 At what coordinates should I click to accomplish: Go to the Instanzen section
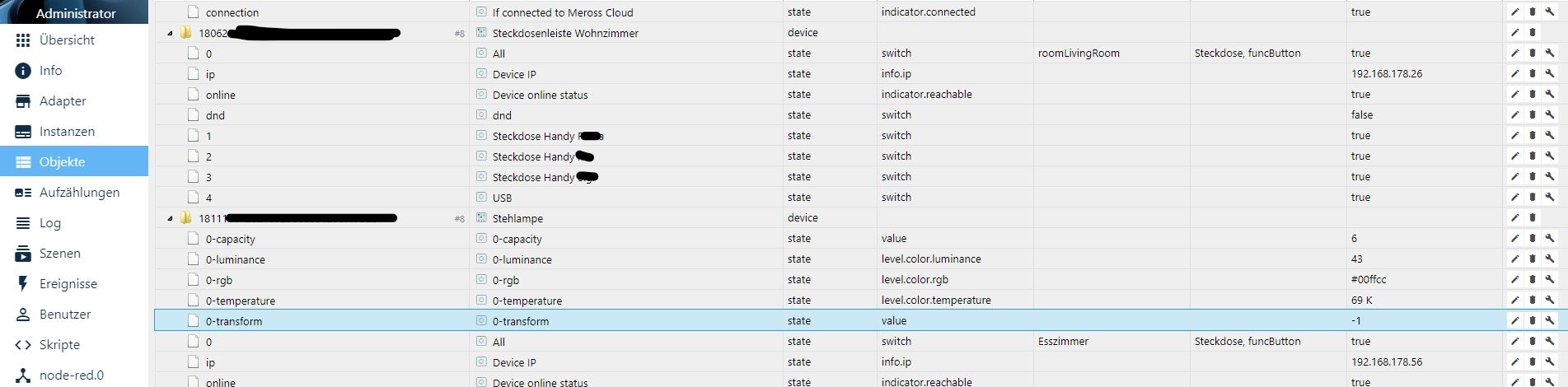coord(74,131)
